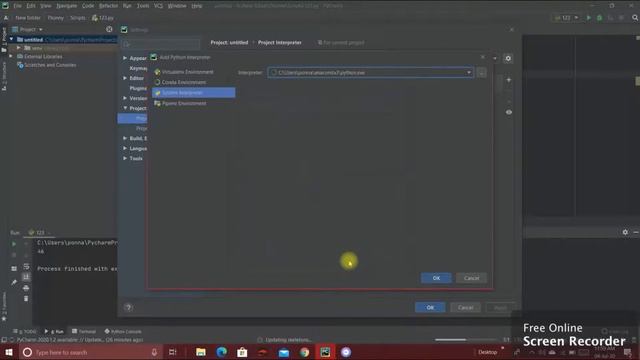This screenshot has width=640, height=360.
Task: Collapse the untitled project root folder
Action: coord(11,40)
